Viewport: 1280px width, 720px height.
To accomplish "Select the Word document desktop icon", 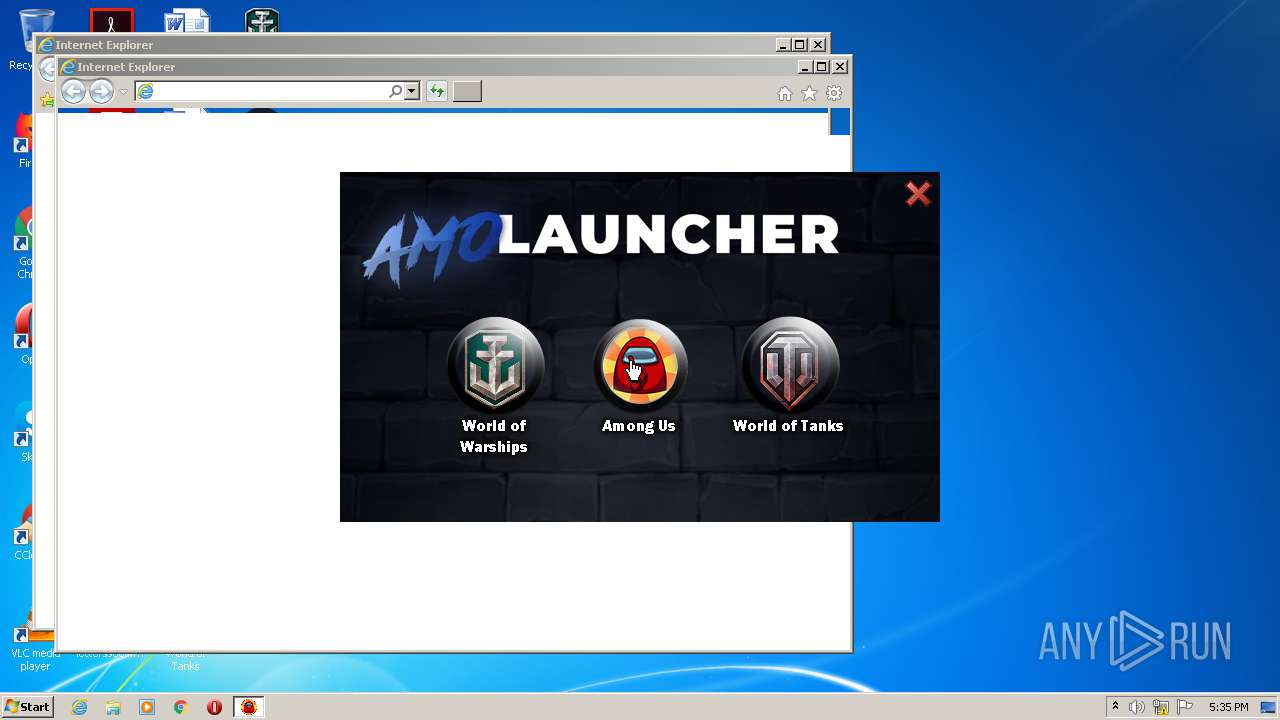I will (x=187, y=21).
